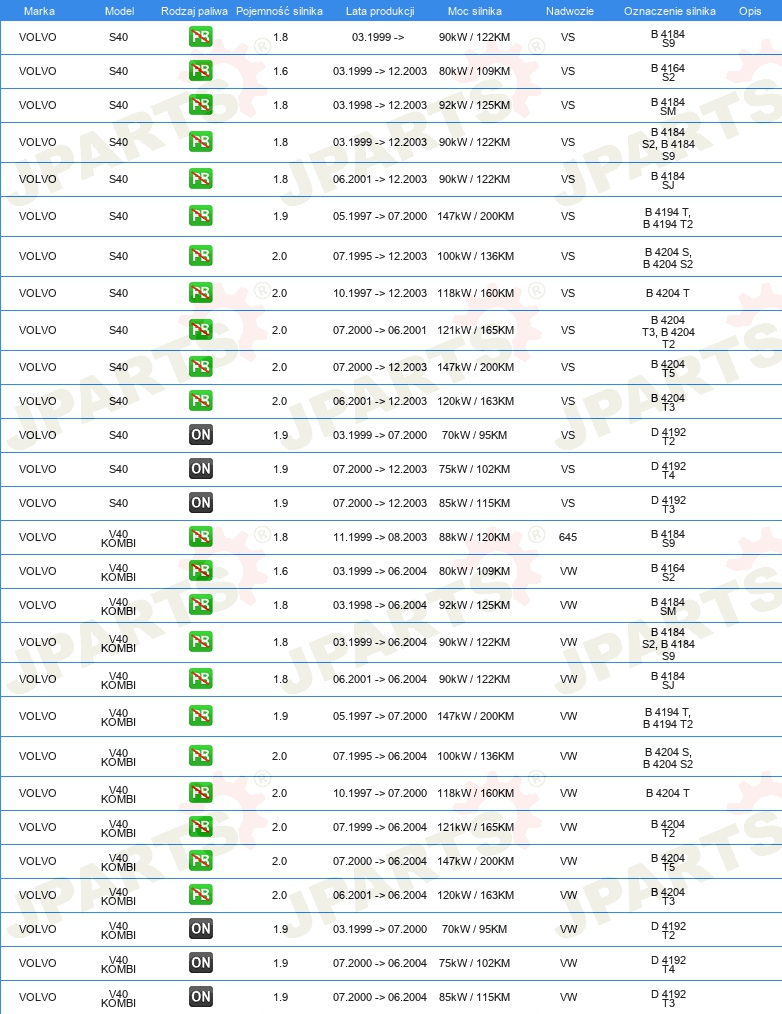Screen dimensions: 782x1014
Task: Click petrol icon in S40 118kW / 160KM row
Action: click(x=201, y=292)
